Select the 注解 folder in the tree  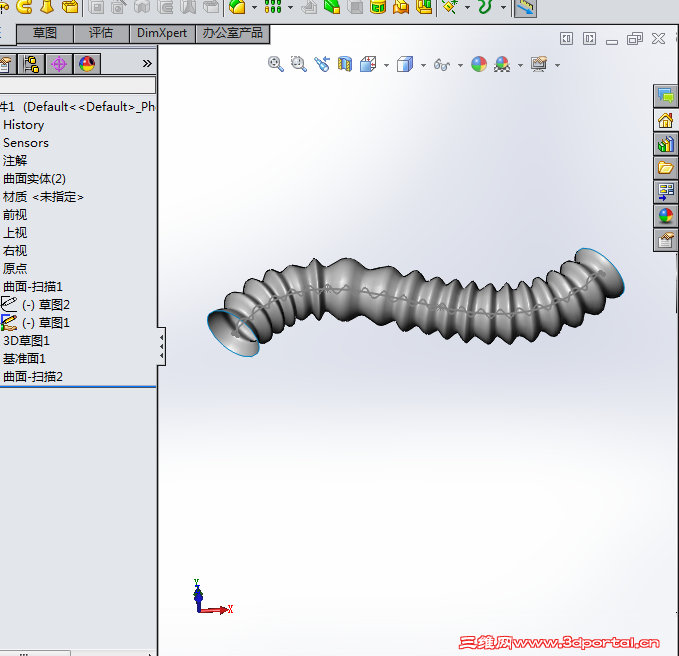(15, 161)
